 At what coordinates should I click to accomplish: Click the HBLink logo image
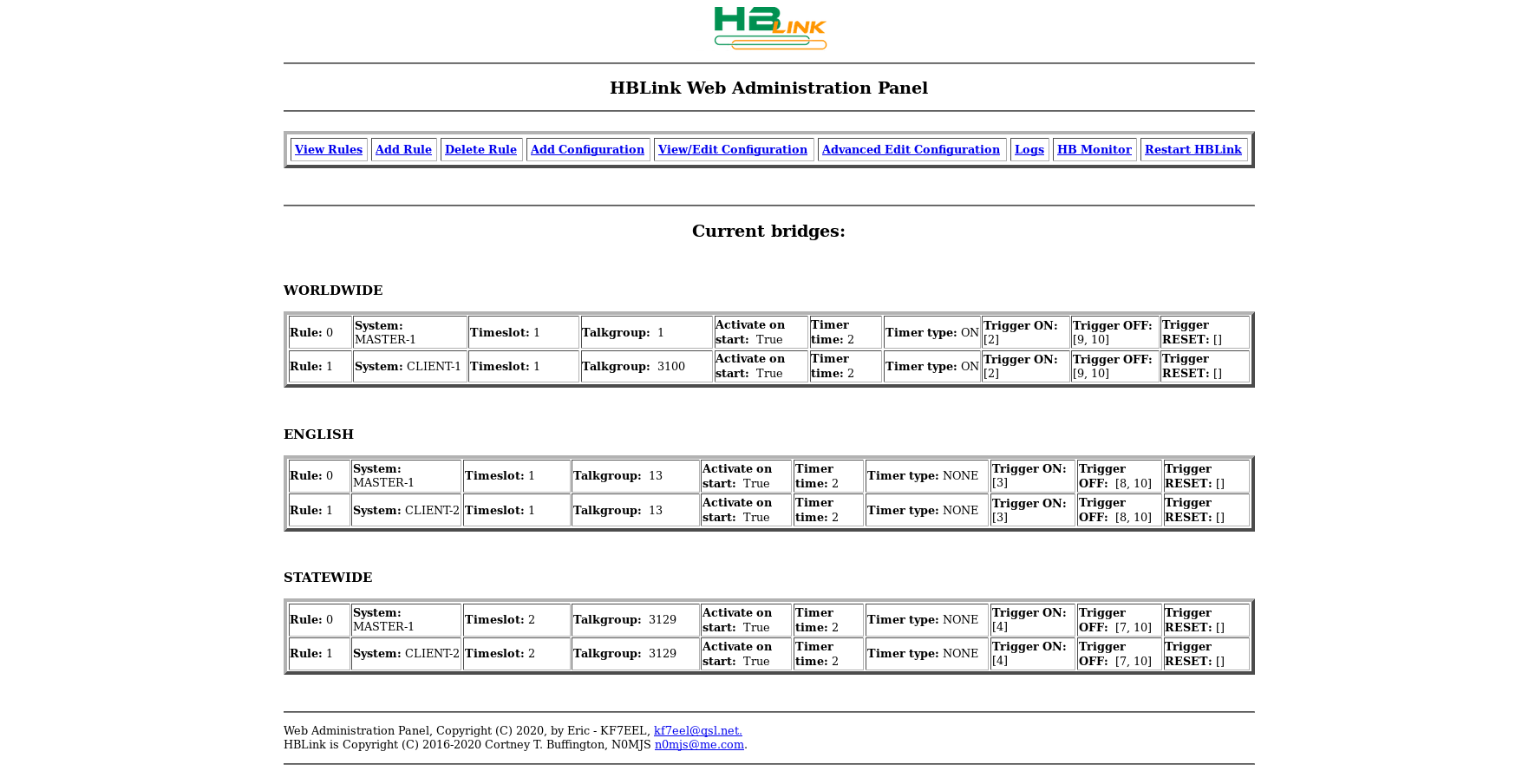tap(769, 29)
